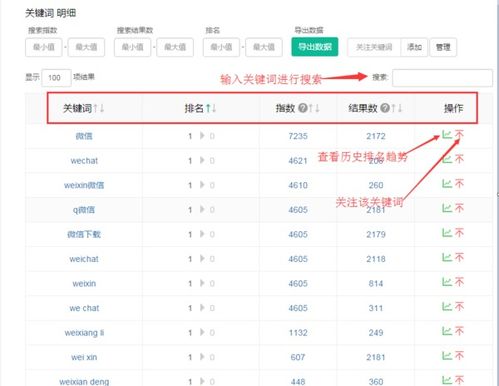Focus the 排名 maximum value field
This screenshot has height=386, width=499.
pyautogui.click(x=264, y=47)
